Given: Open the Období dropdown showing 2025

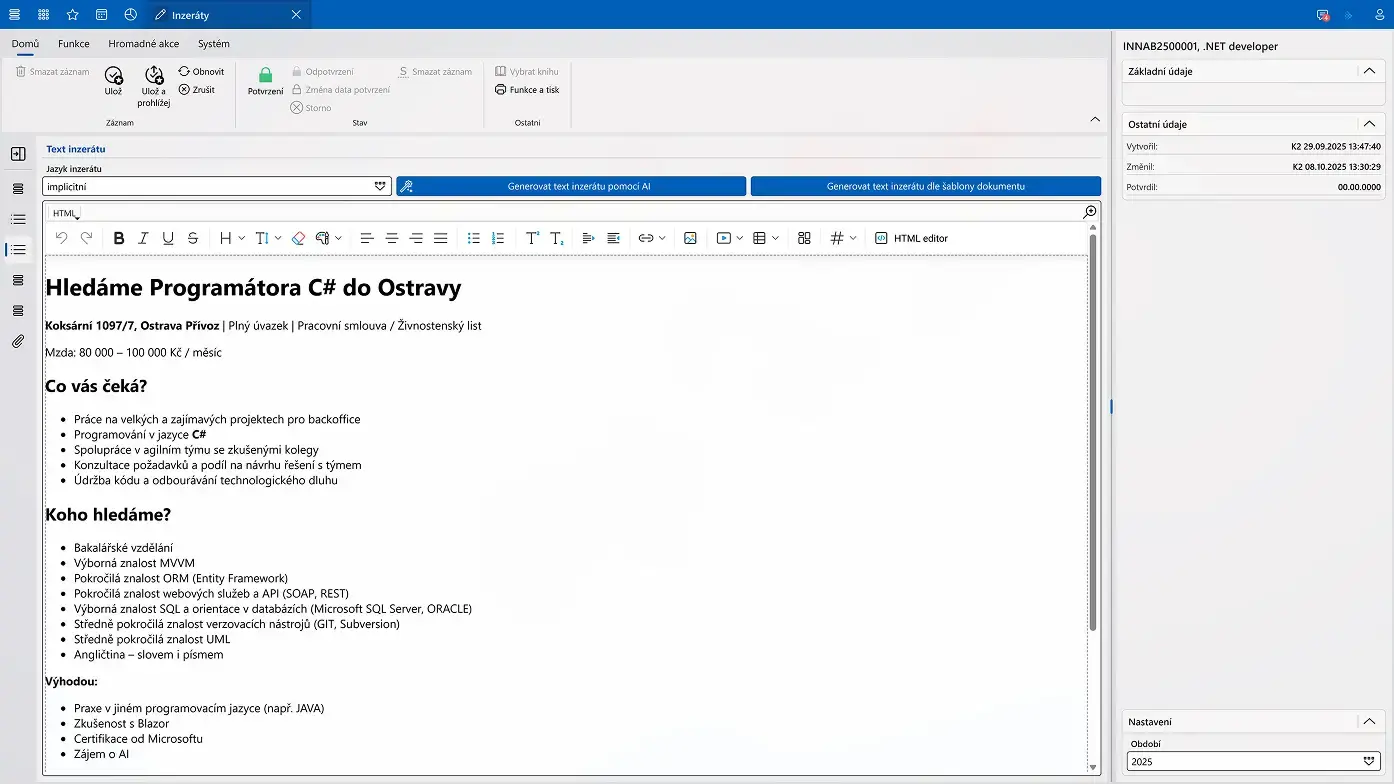Looking at the screenshot, I should (x=1369, y=761).
